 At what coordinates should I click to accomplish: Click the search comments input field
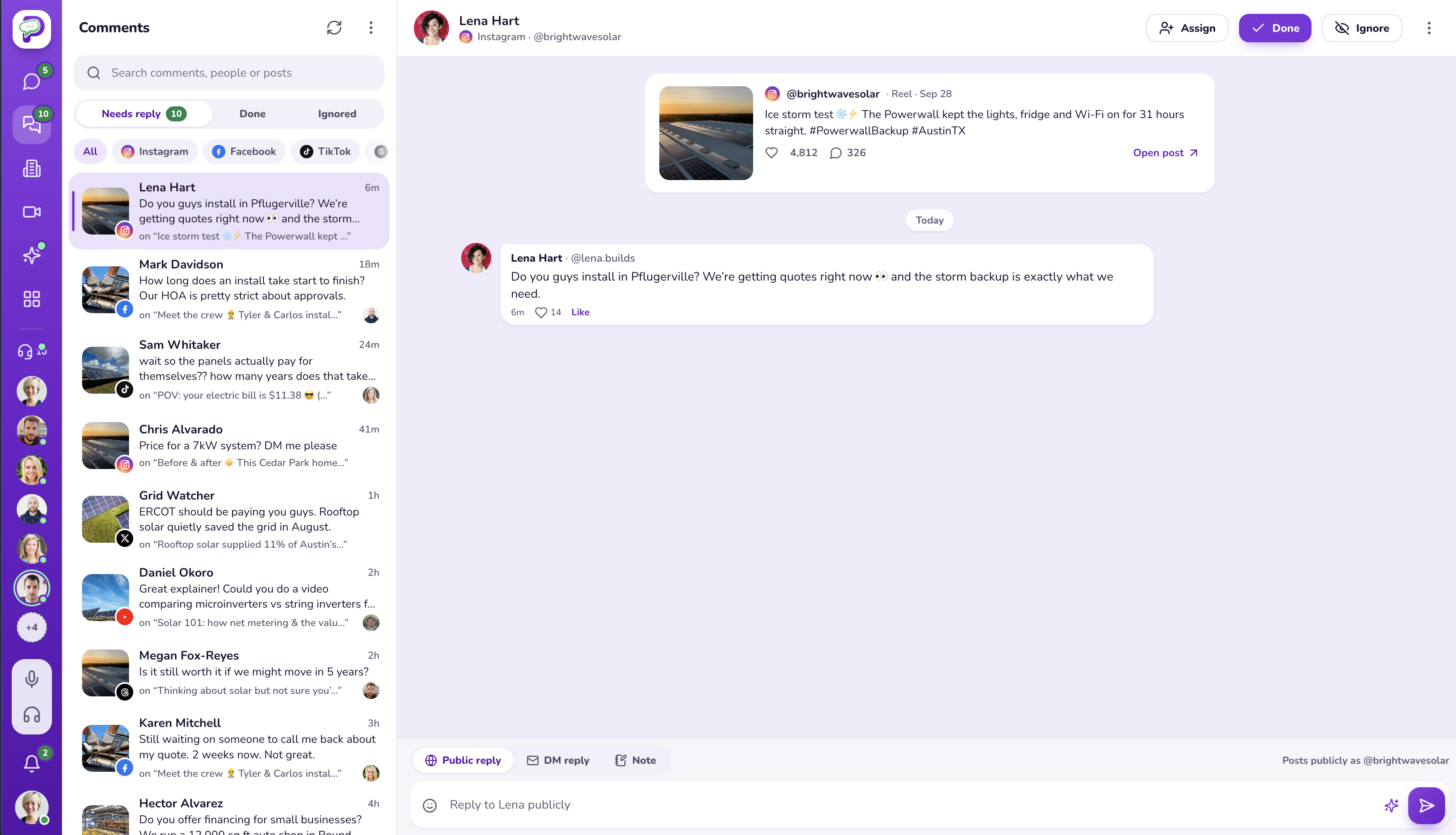click(230, 73)
